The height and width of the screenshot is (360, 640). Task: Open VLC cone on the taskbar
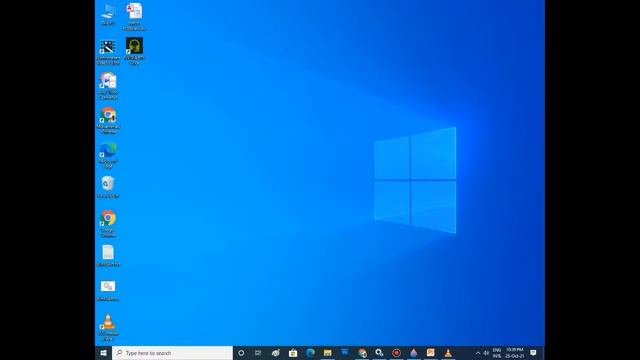[x=448, y=353]
